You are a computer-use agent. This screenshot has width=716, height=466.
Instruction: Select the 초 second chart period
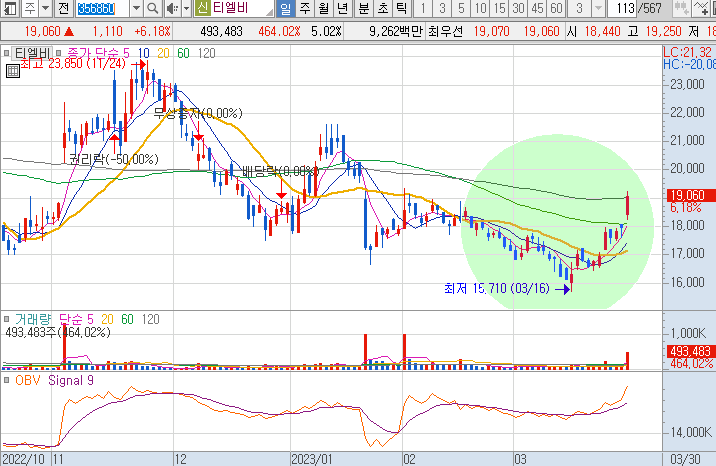coord(383,8)
